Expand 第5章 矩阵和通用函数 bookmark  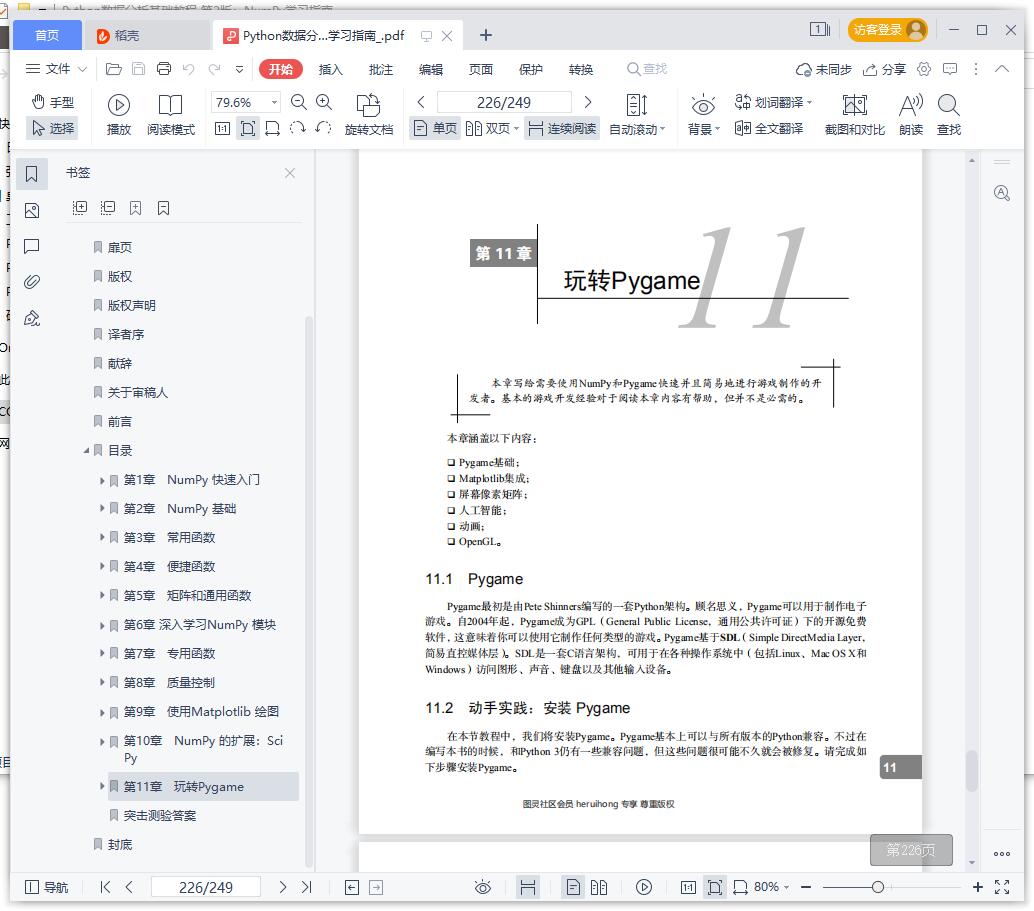(x=102, y=596)
